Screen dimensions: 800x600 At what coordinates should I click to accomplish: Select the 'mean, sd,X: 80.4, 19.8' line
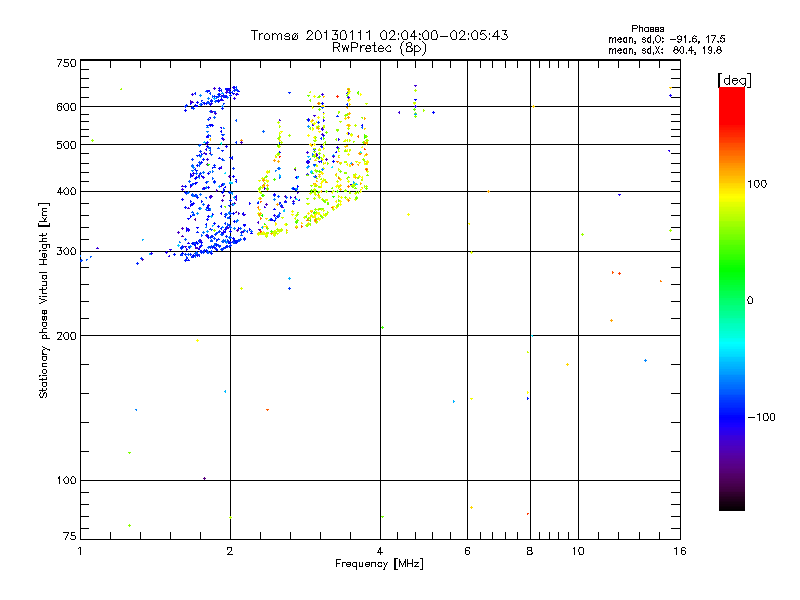point(665,50)
